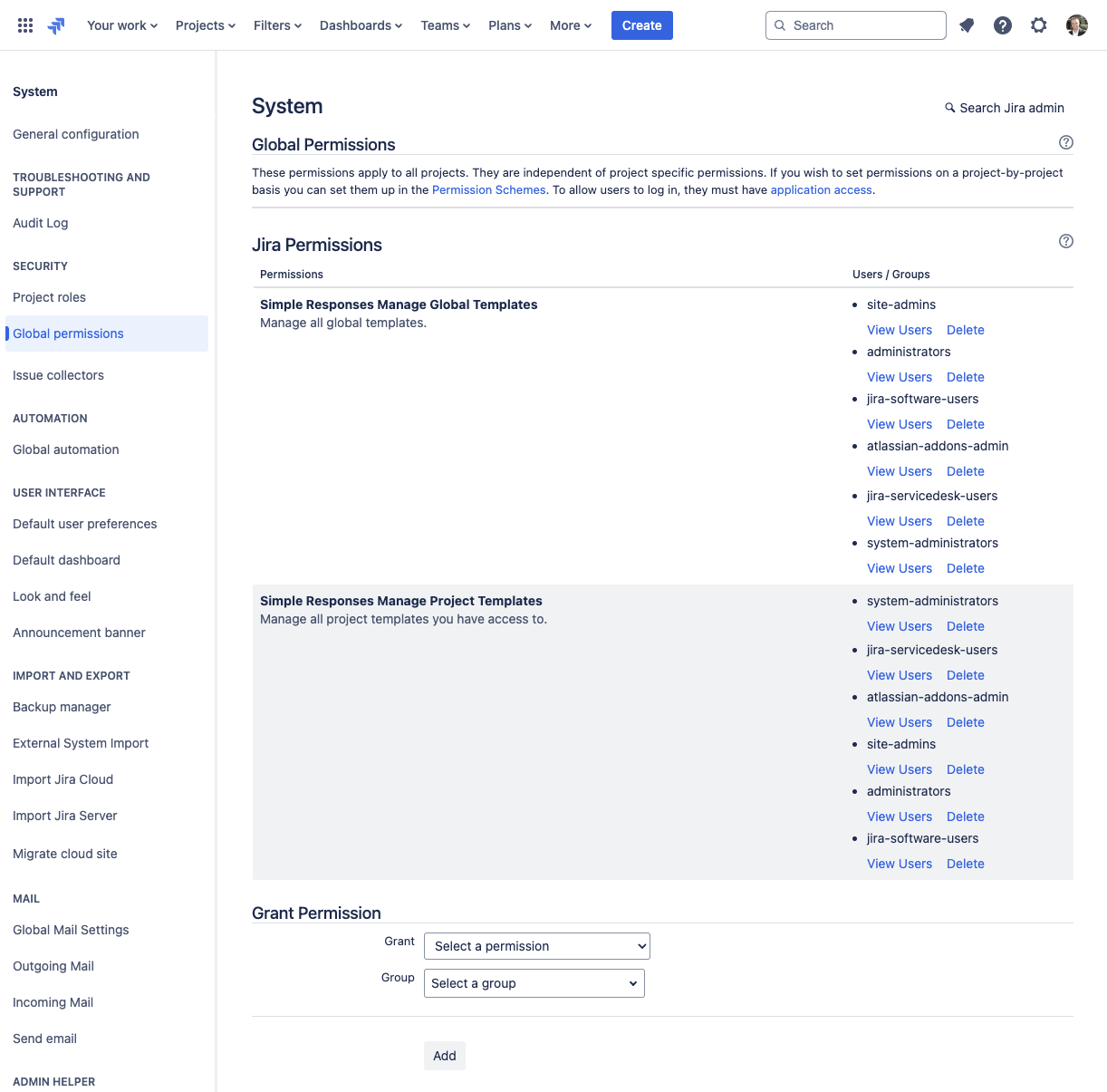Open the notifications bell icon
Screen dimensions: 1107x1092
click(x=967, y=25)
